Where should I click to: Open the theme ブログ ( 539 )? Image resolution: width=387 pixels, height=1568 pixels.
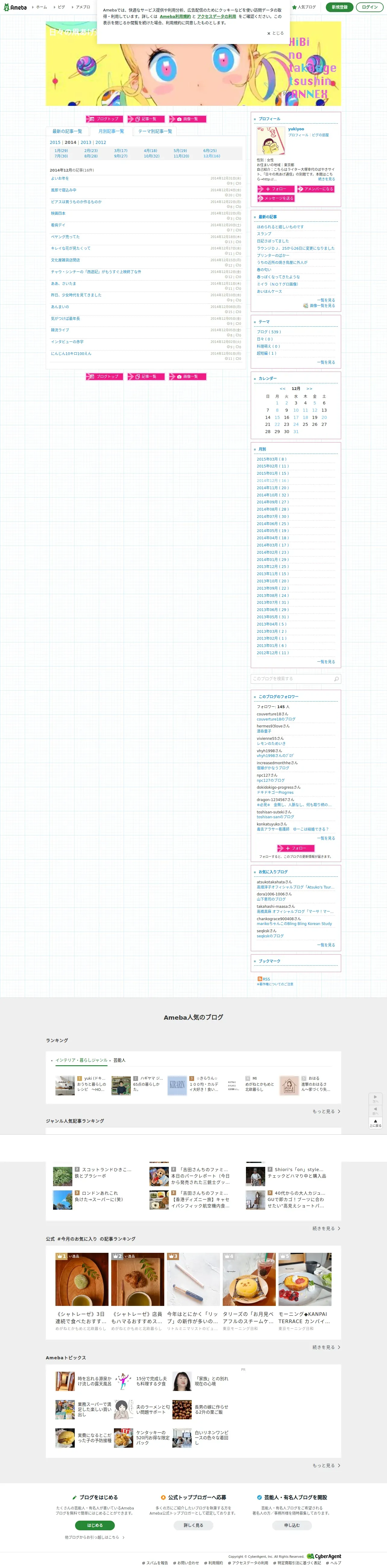(268, 332)
